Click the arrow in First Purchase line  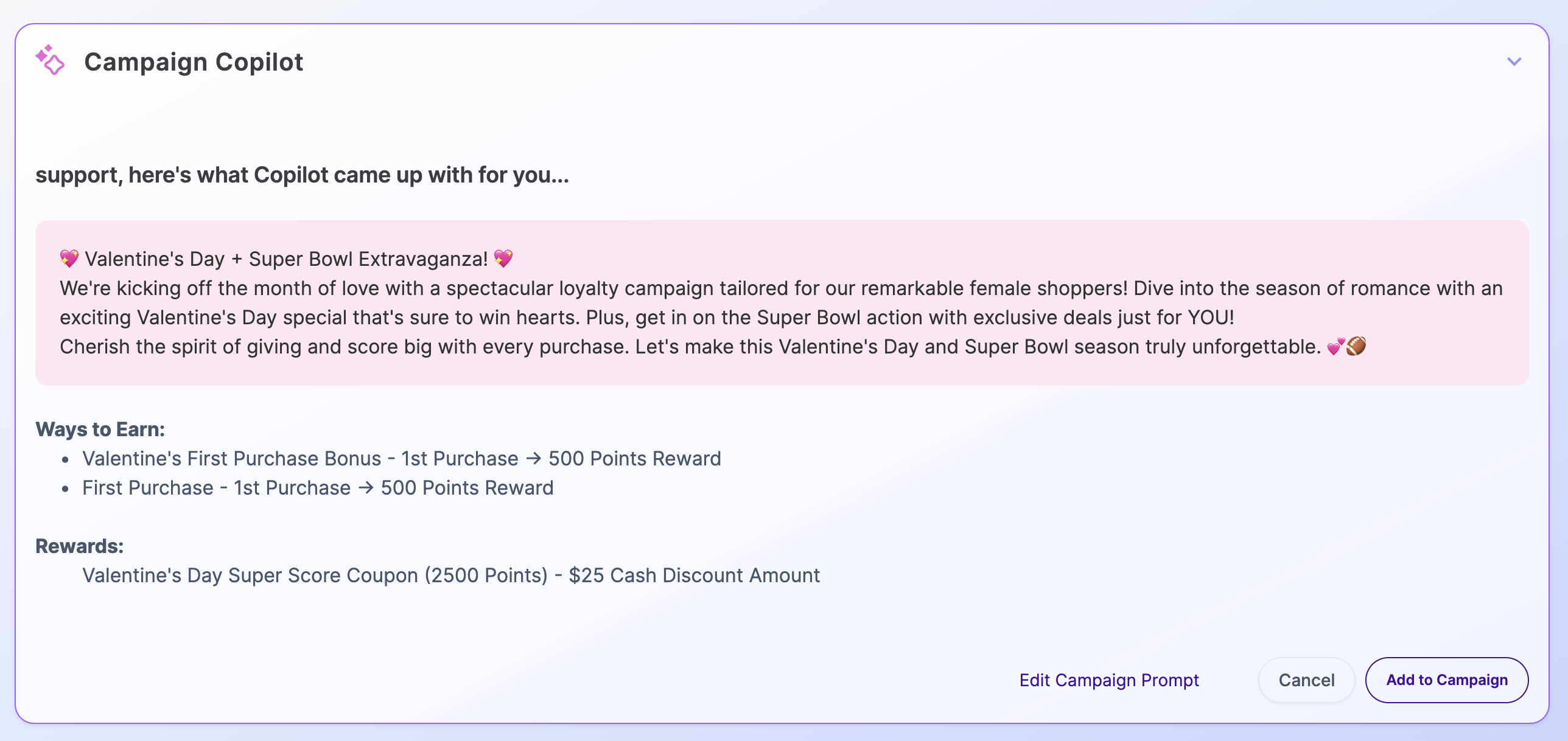pyautogui.click(x=365, y=487)
